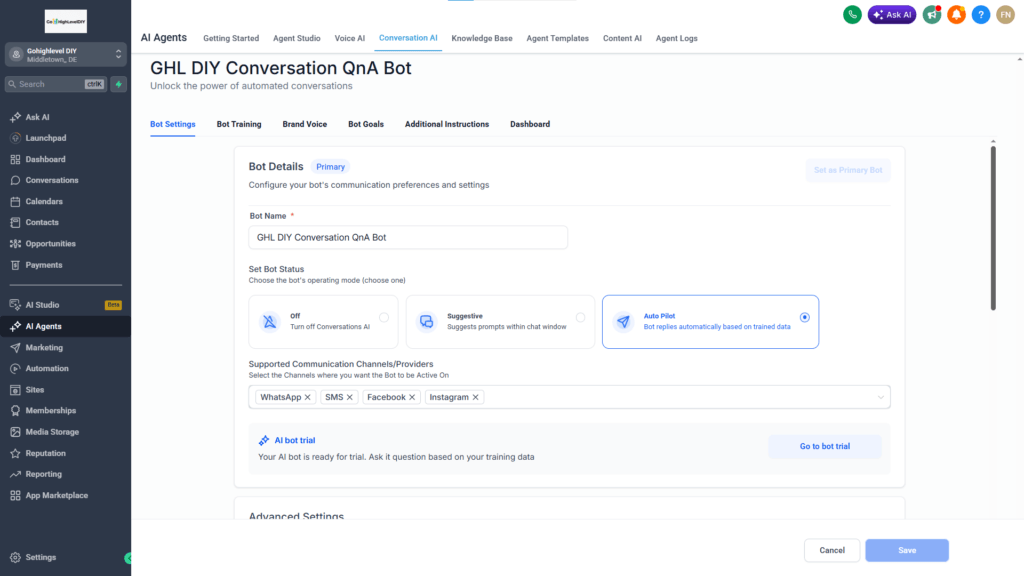Remove the Instagram channel tag
This screenshot has width=1024, height=576.
pos(475,397)
